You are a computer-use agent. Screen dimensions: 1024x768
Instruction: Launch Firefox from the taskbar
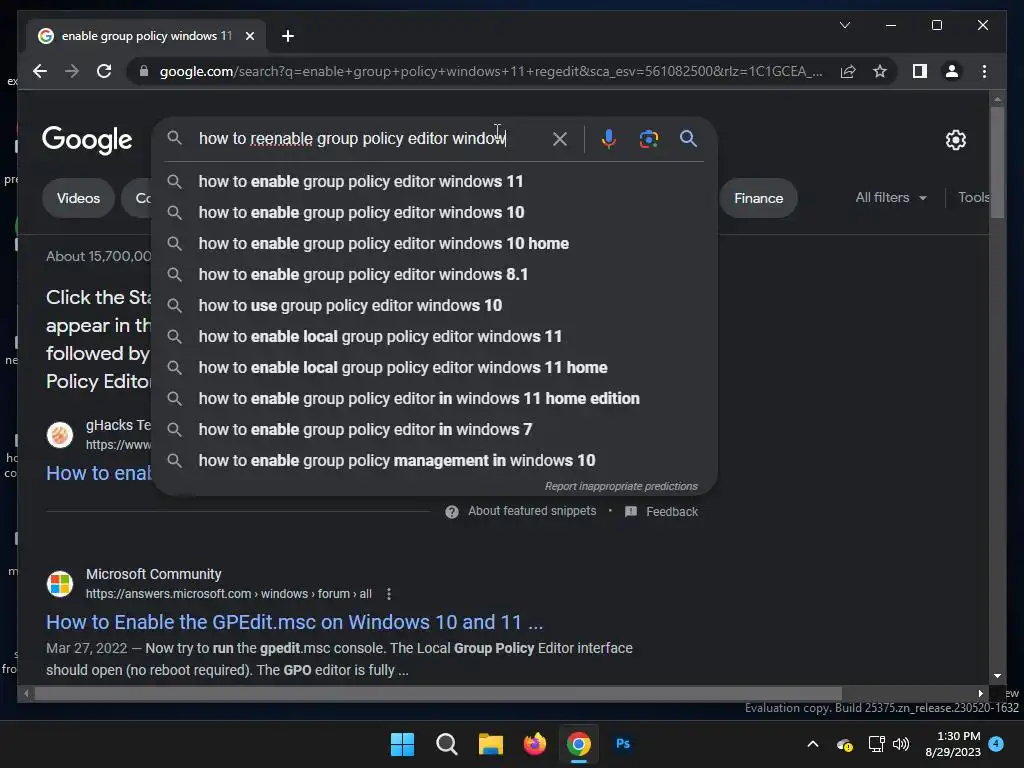click(535, 744)
